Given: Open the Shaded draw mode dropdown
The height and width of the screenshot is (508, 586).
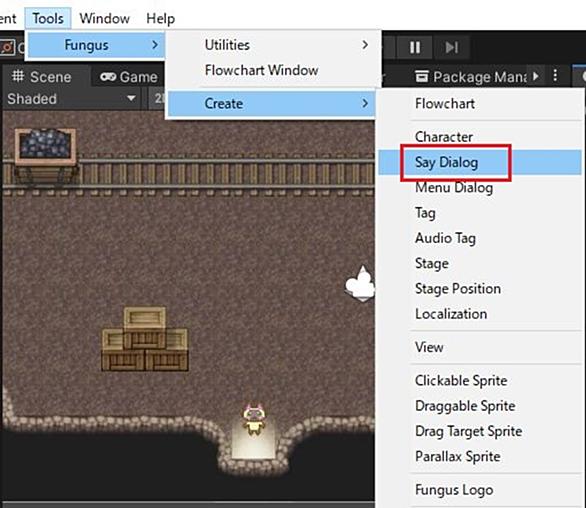Looking at the screenshot, I should (x=71, y=99).
